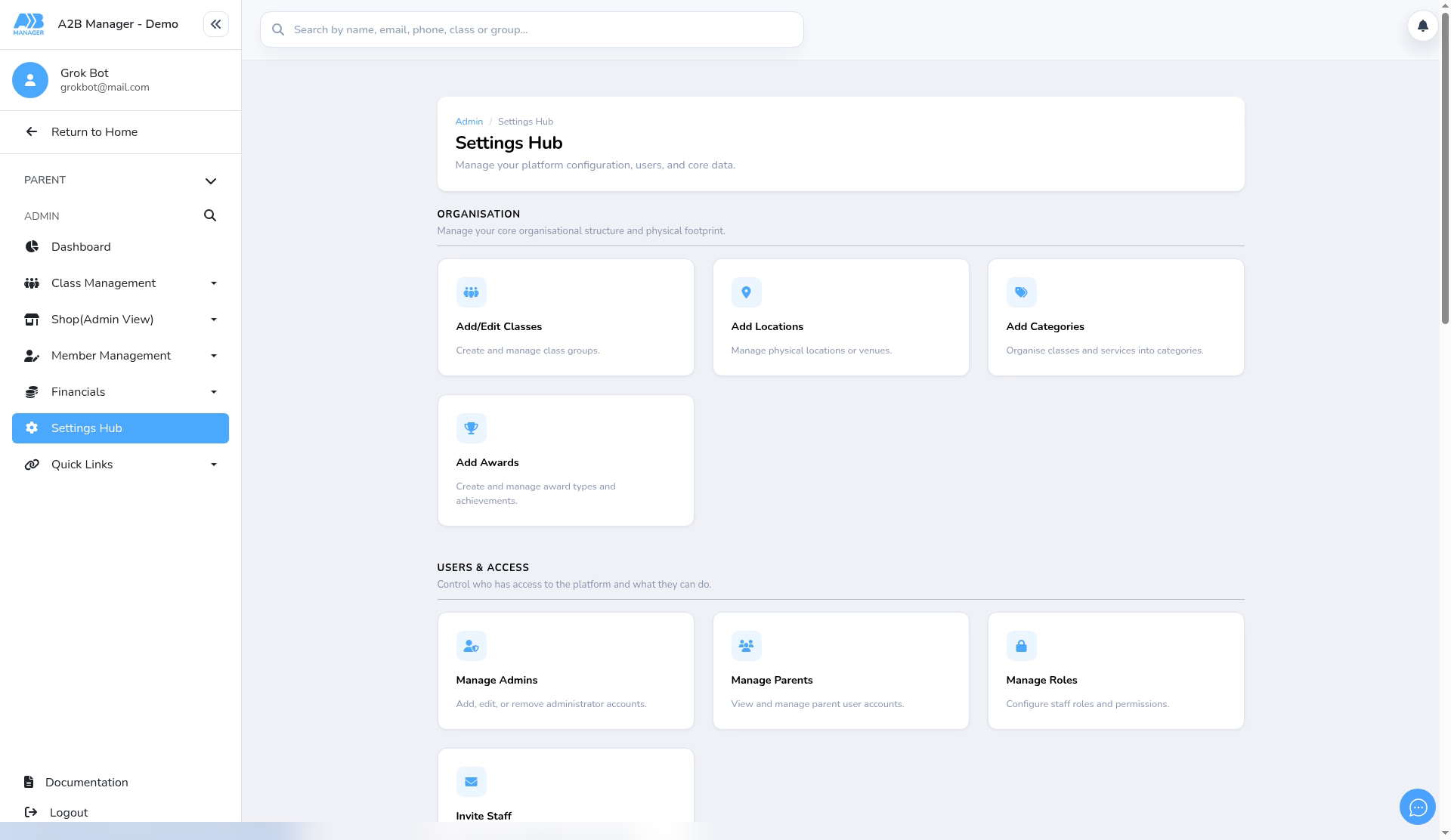Viewport: 1451px width, 840px height.
Task: Open Dashboard from the sidebar
Action: 120,247
